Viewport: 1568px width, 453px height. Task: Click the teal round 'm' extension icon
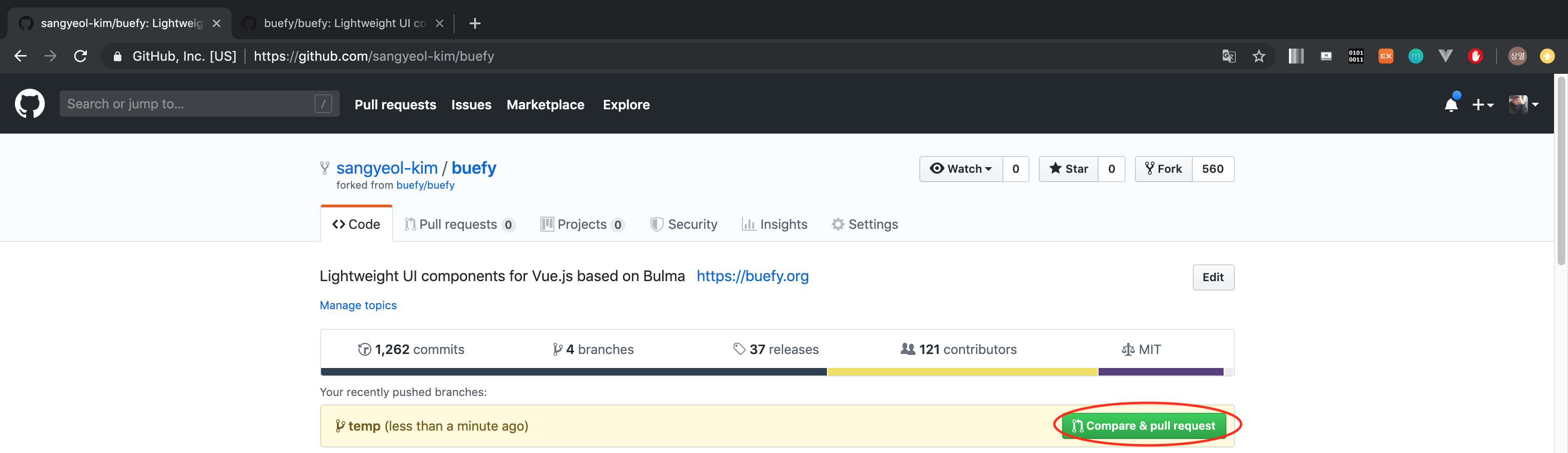click(x=1415, y=56)
